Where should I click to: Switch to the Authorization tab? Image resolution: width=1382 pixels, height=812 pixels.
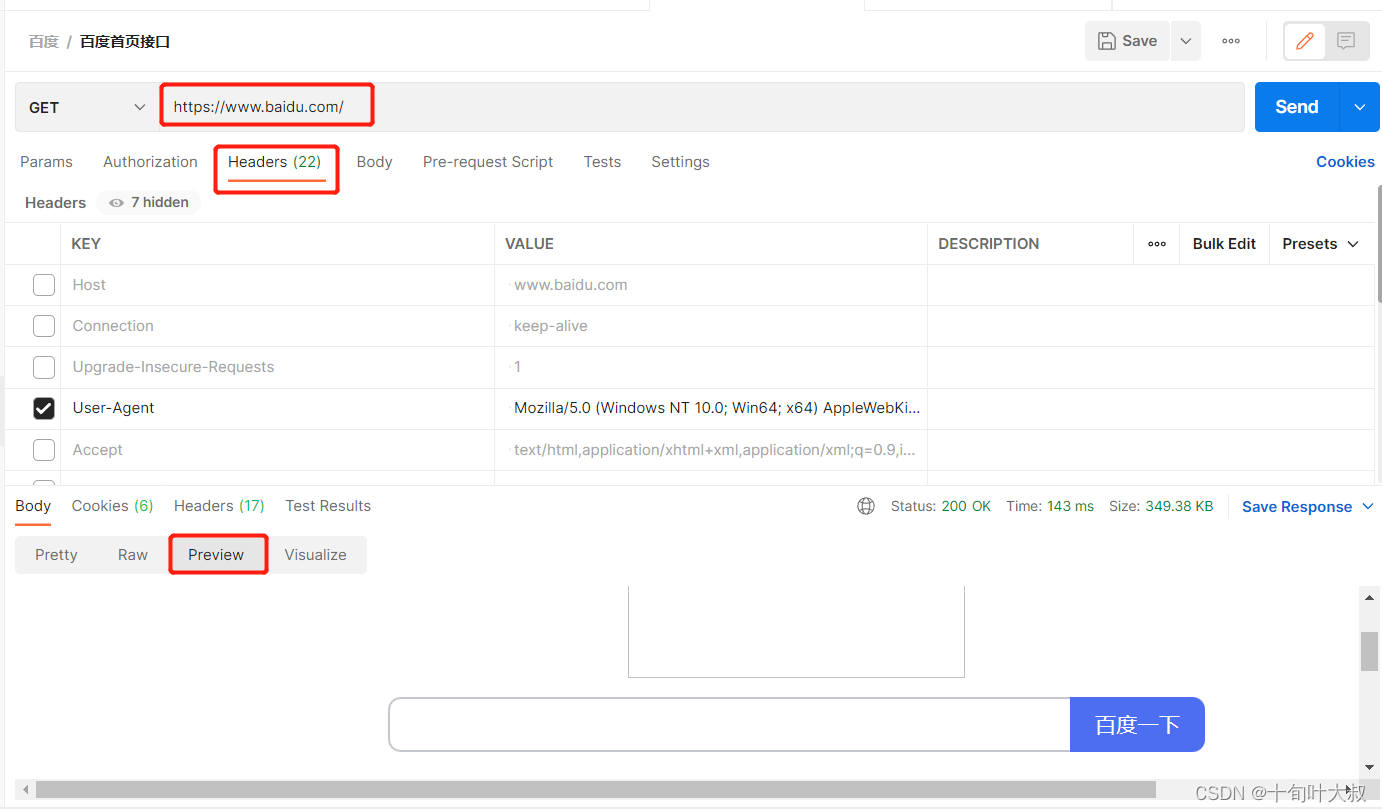150,162
